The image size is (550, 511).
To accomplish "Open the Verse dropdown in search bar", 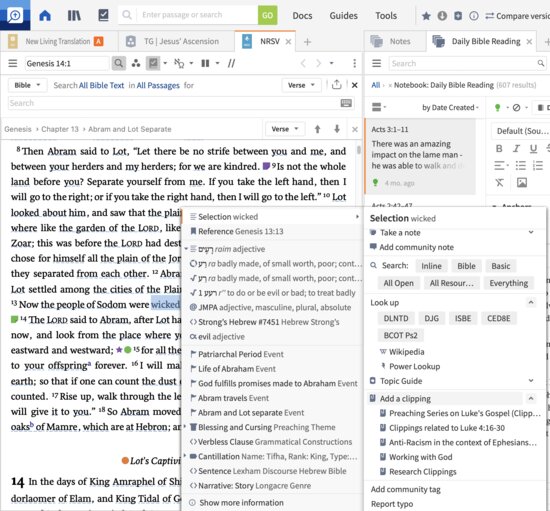I will tap(301, 85).
